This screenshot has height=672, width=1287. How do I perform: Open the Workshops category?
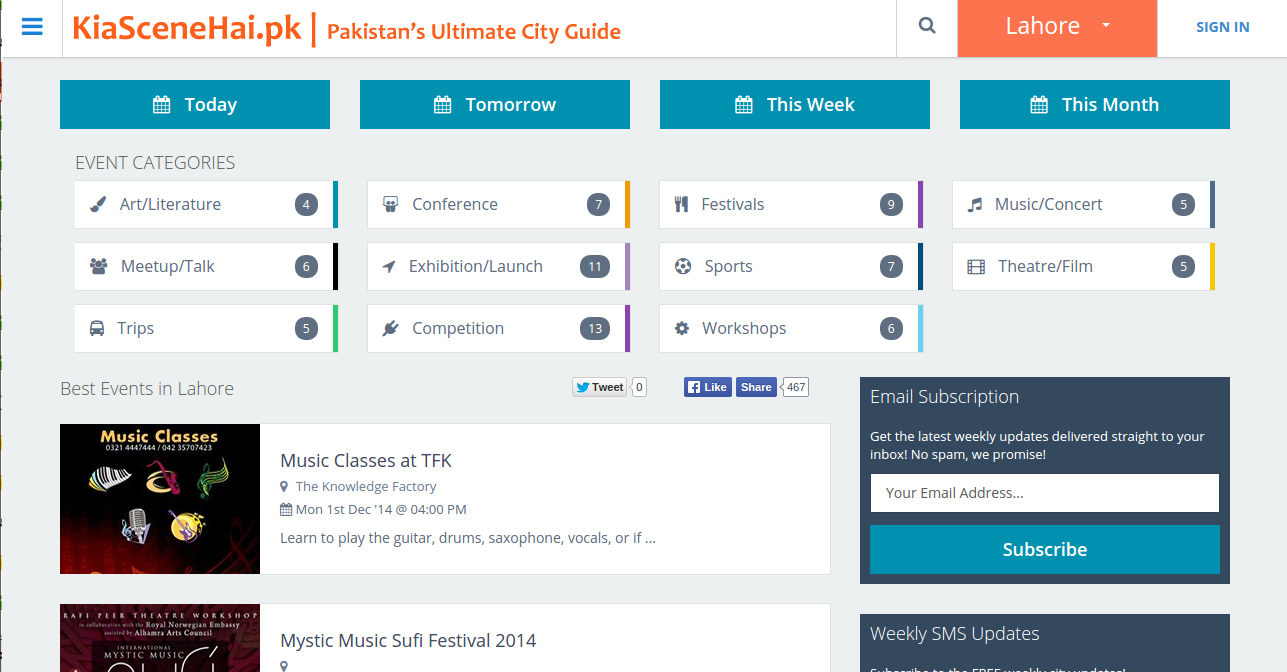pyautogui.click(x=791, y=329)
